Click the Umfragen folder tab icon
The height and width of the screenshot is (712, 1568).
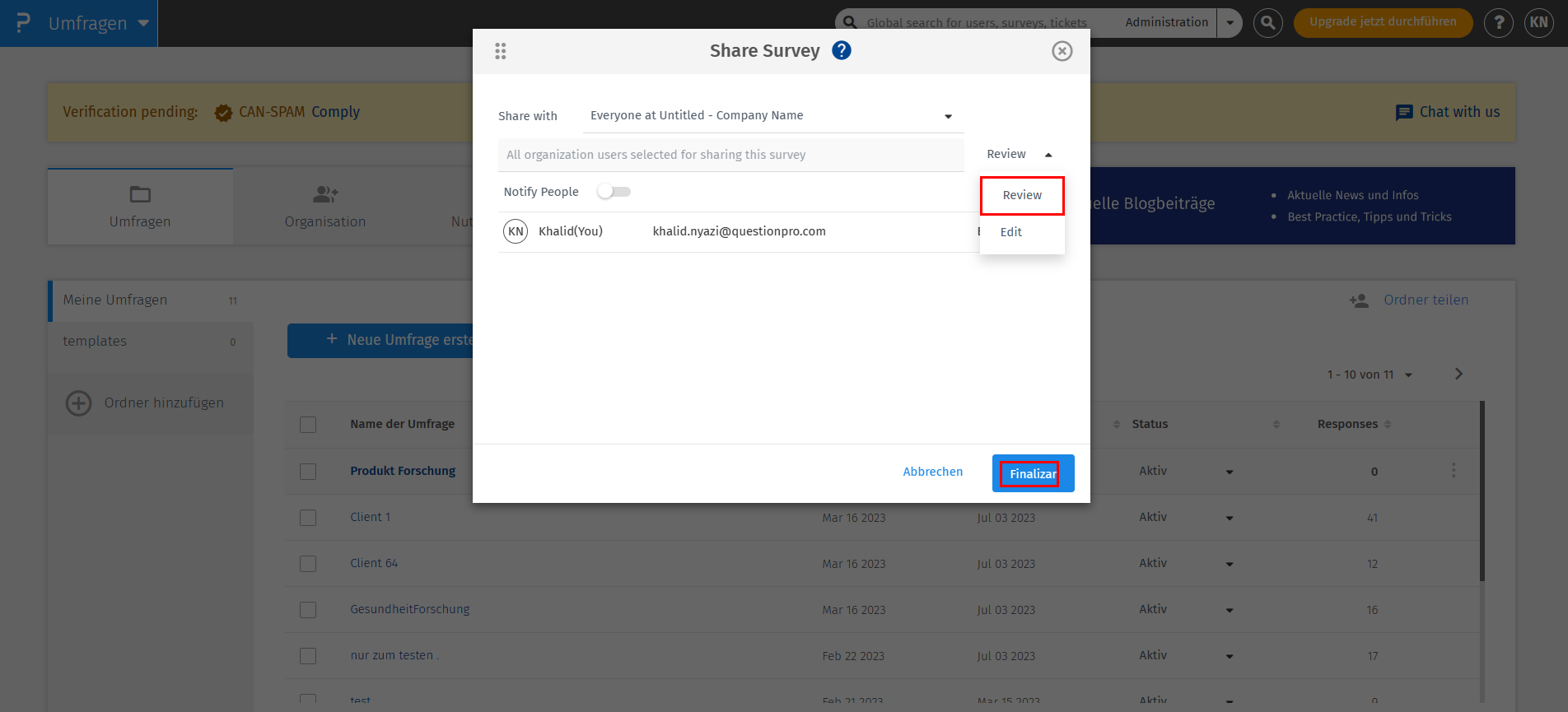[x=140, y=194]
